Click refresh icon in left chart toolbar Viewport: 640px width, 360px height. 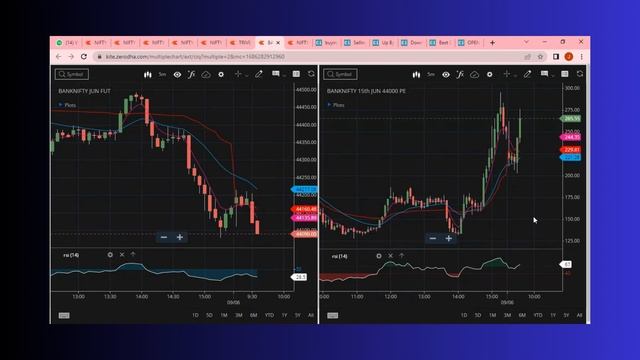pyautogui.click(x=311, y=74)
